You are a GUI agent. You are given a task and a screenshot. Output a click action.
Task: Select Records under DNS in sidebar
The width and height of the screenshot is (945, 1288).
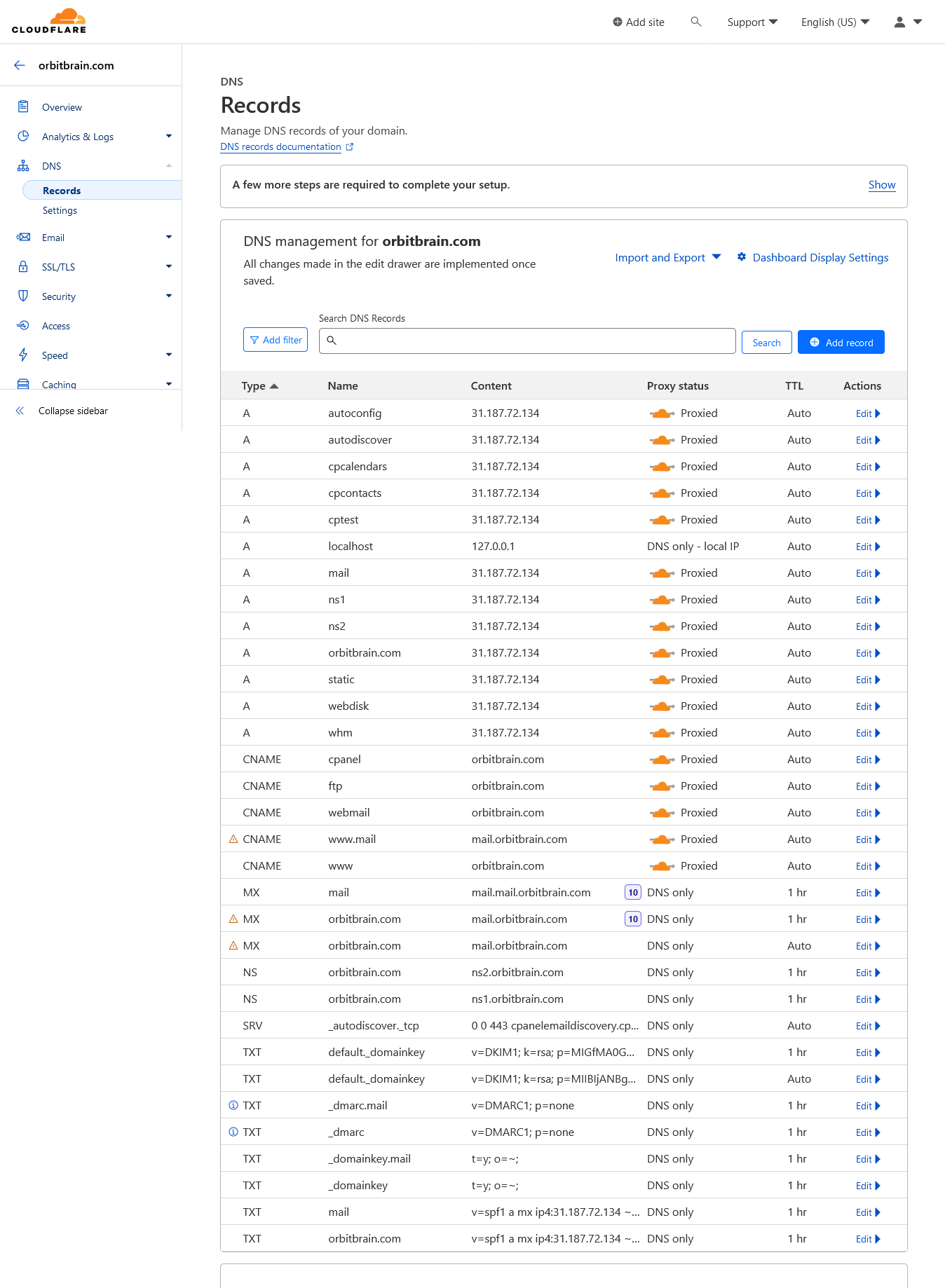pos(102,190)
